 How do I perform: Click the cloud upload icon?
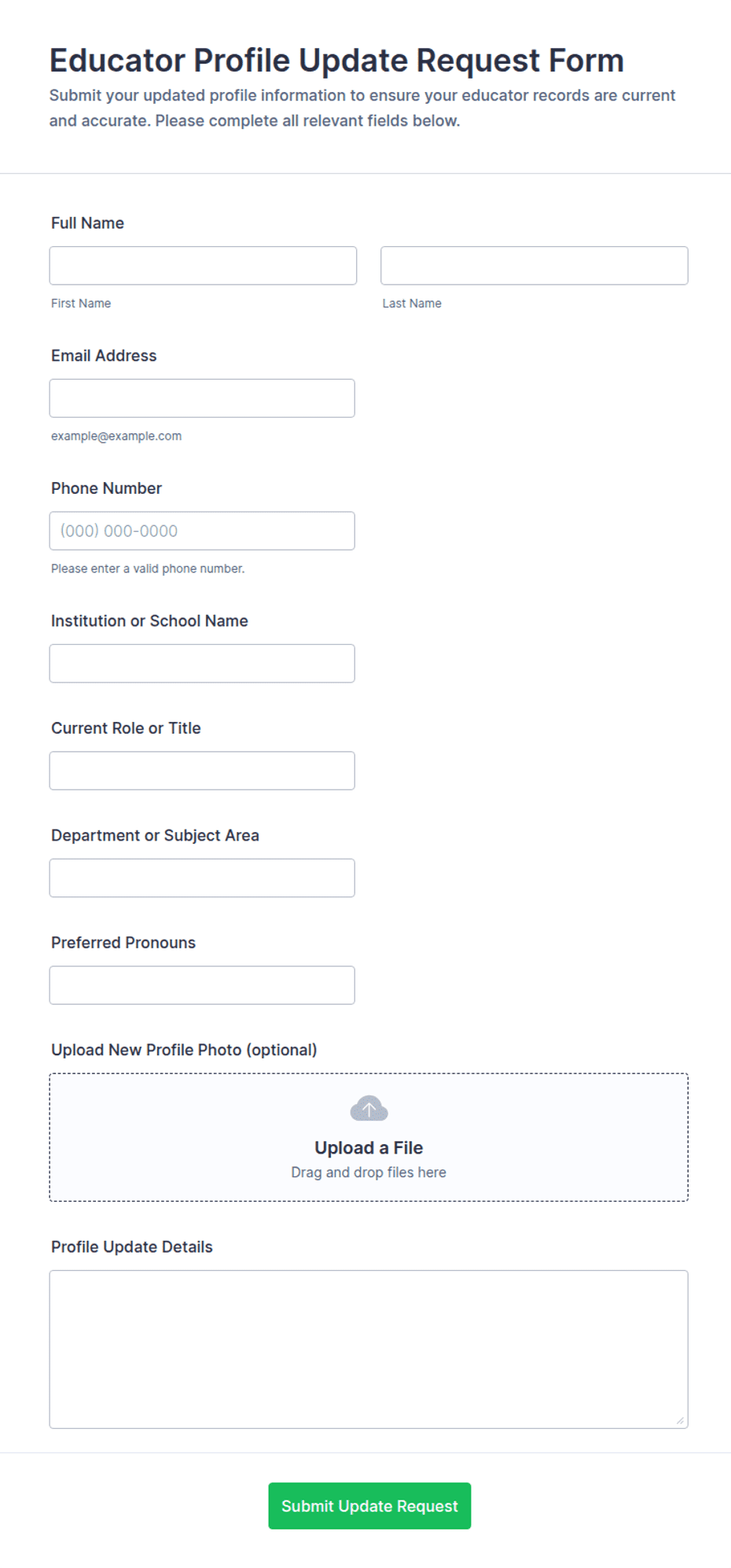tap(369, 1109)
